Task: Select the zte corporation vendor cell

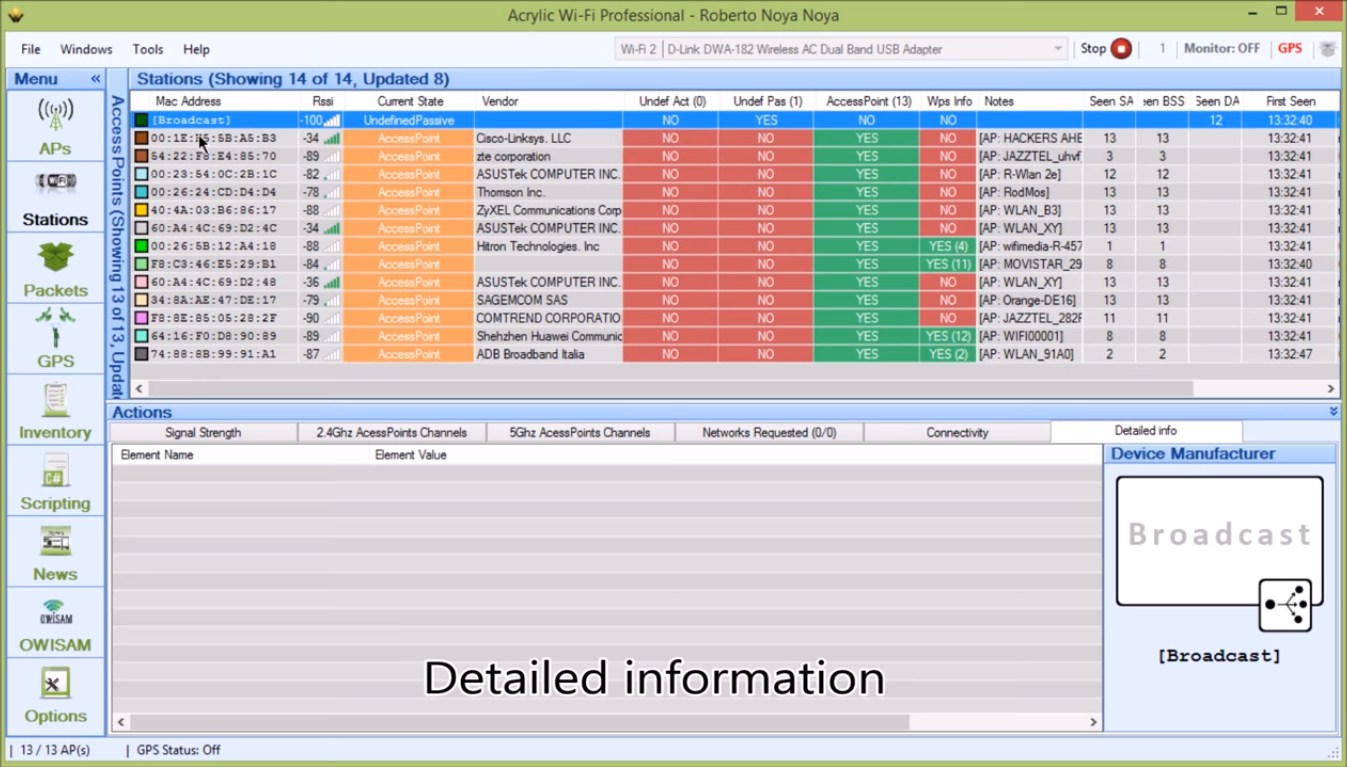Action: (548, 156)
